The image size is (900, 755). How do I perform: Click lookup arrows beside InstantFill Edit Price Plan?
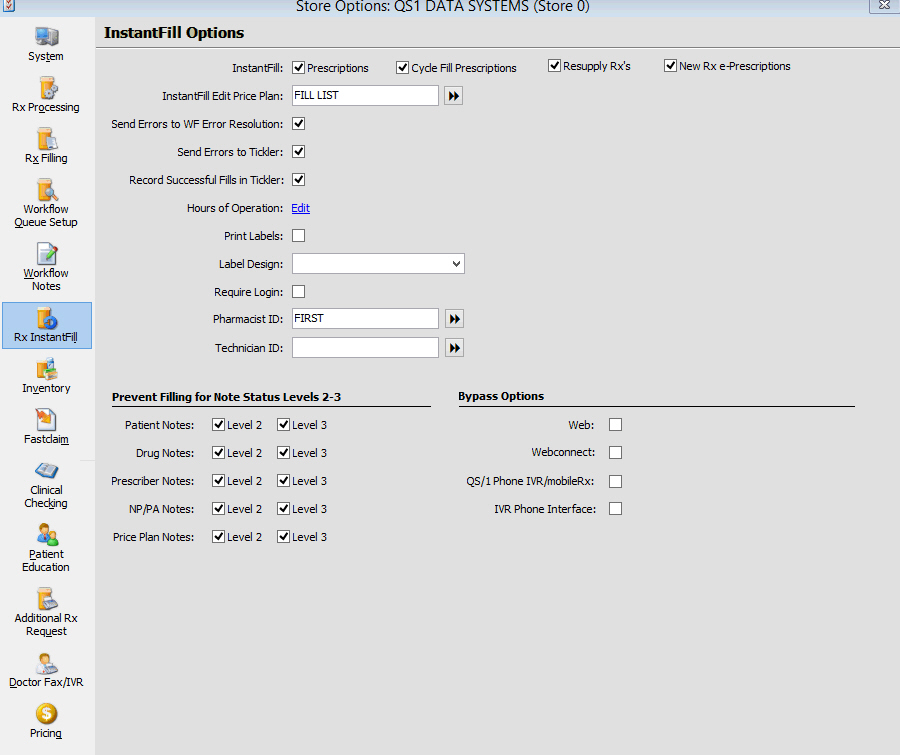click(x=453, y=96)
